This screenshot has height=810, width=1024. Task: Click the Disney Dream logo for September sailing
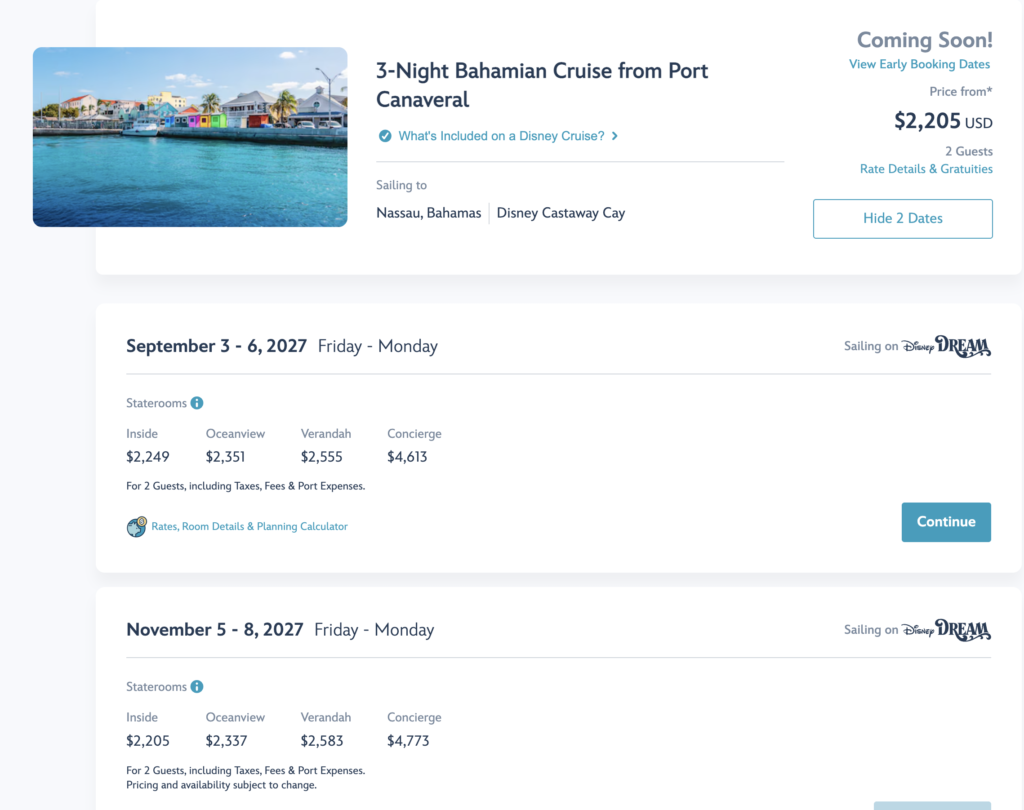(946, 346)
